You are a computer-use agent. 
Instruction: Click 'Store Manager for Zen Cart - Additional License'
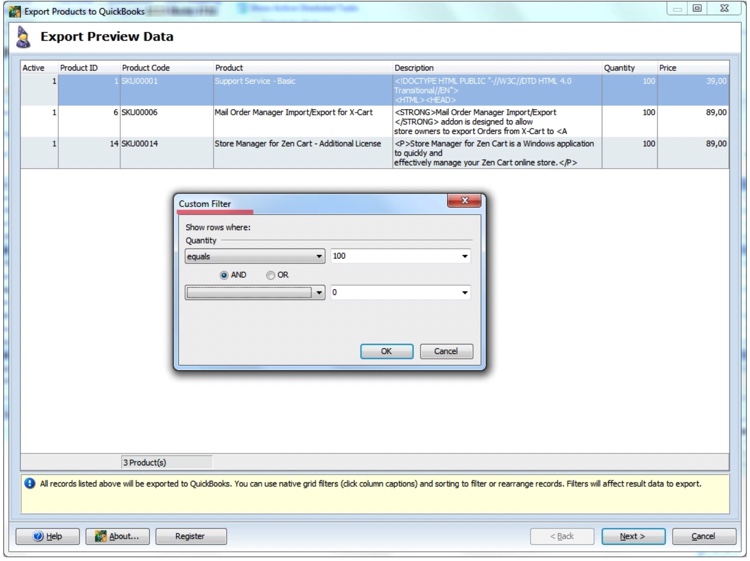click(x=303, y=153)
